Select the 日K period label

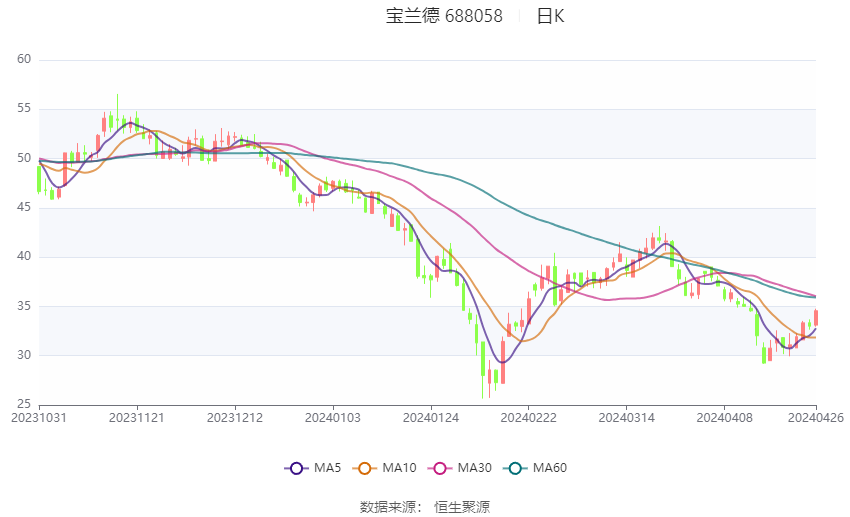[550, 16]
